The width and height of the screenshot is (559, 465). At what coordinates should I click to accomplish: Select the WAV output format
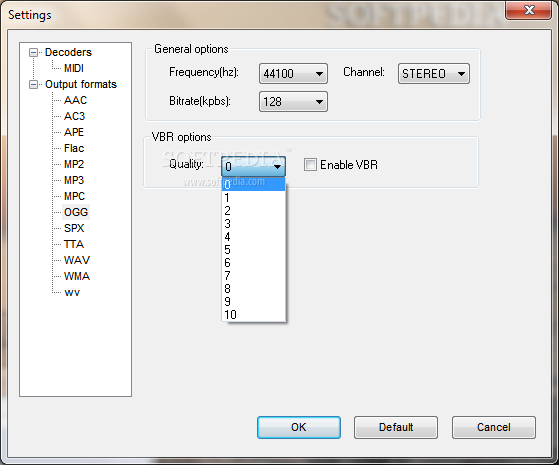[x=77, y=260]
